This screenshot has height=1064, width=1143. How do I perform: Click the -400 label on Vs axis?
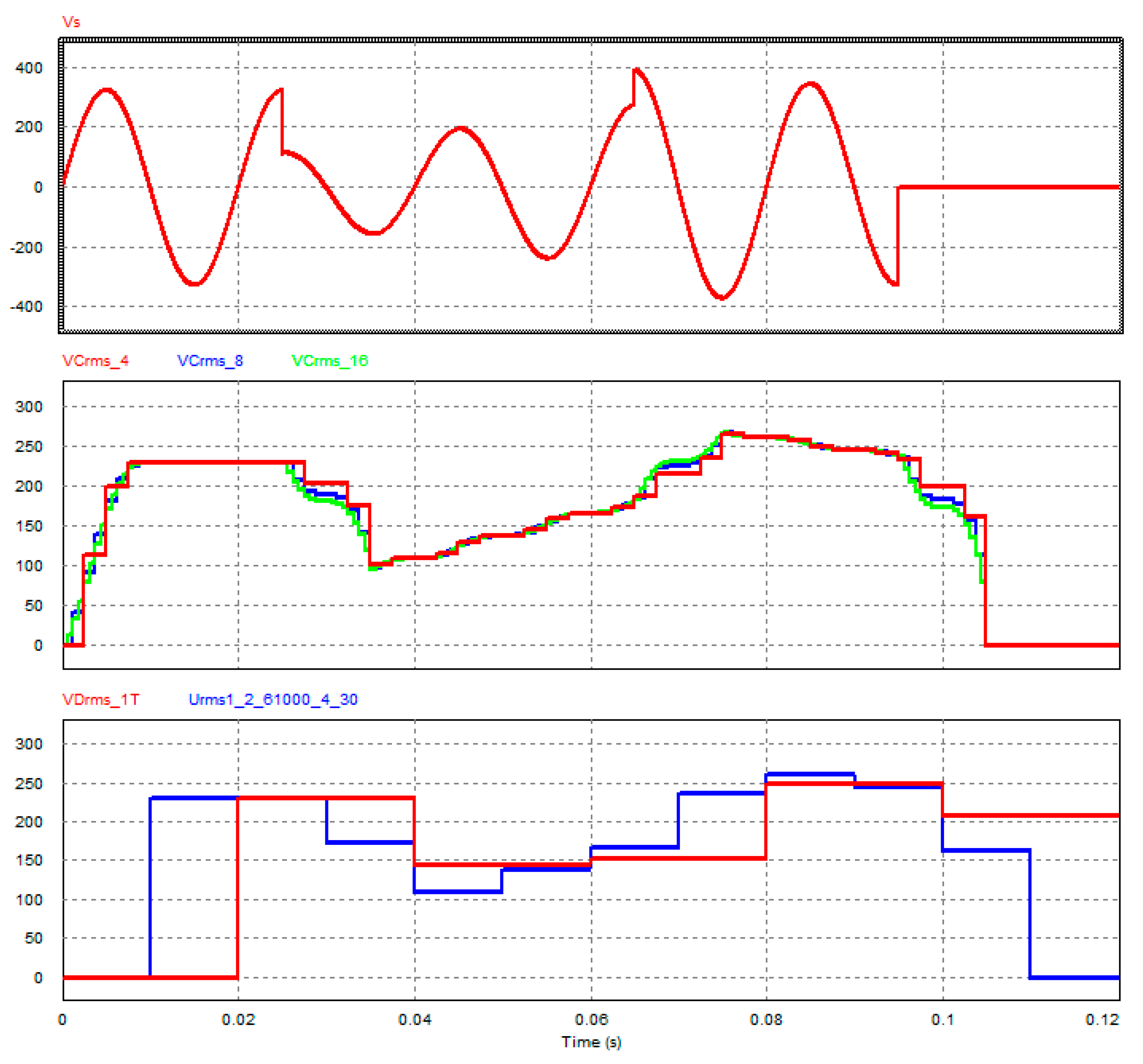point(26,307)
